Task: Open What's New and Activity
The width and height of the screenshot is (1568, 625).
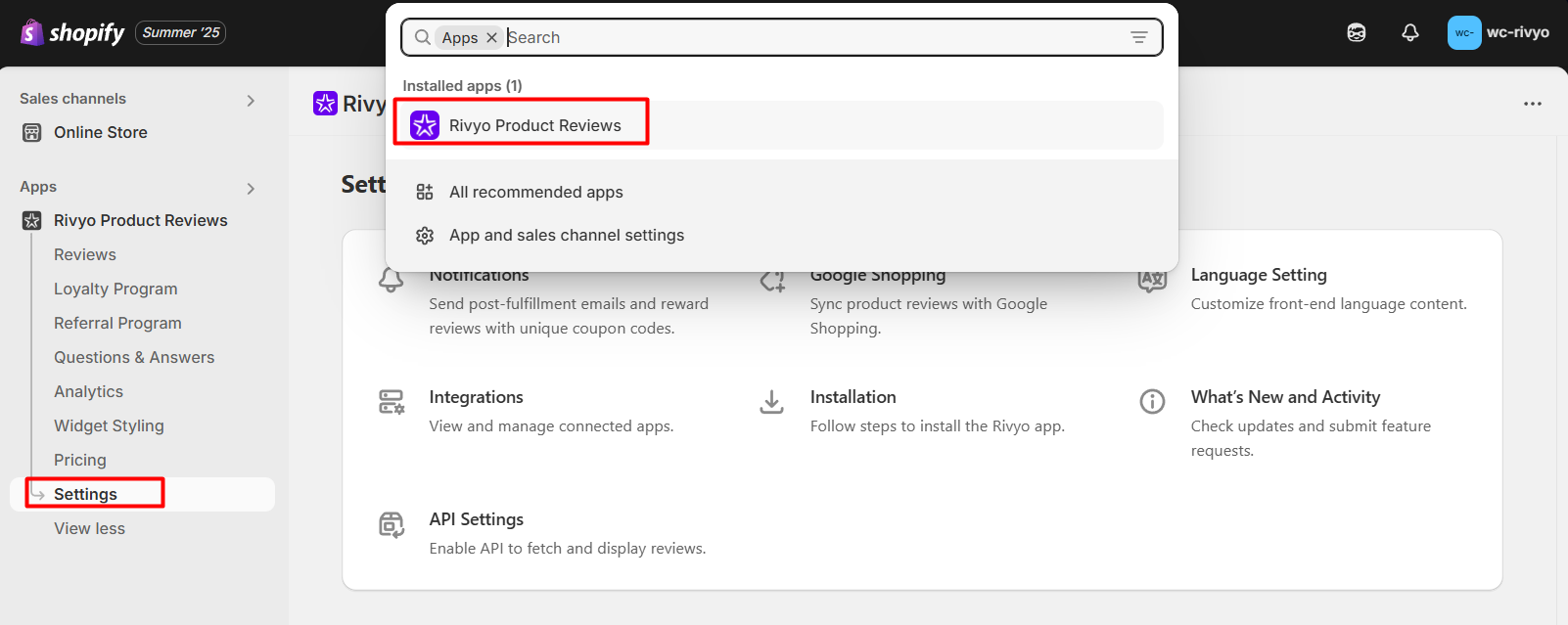Action: pos(1285,397)
